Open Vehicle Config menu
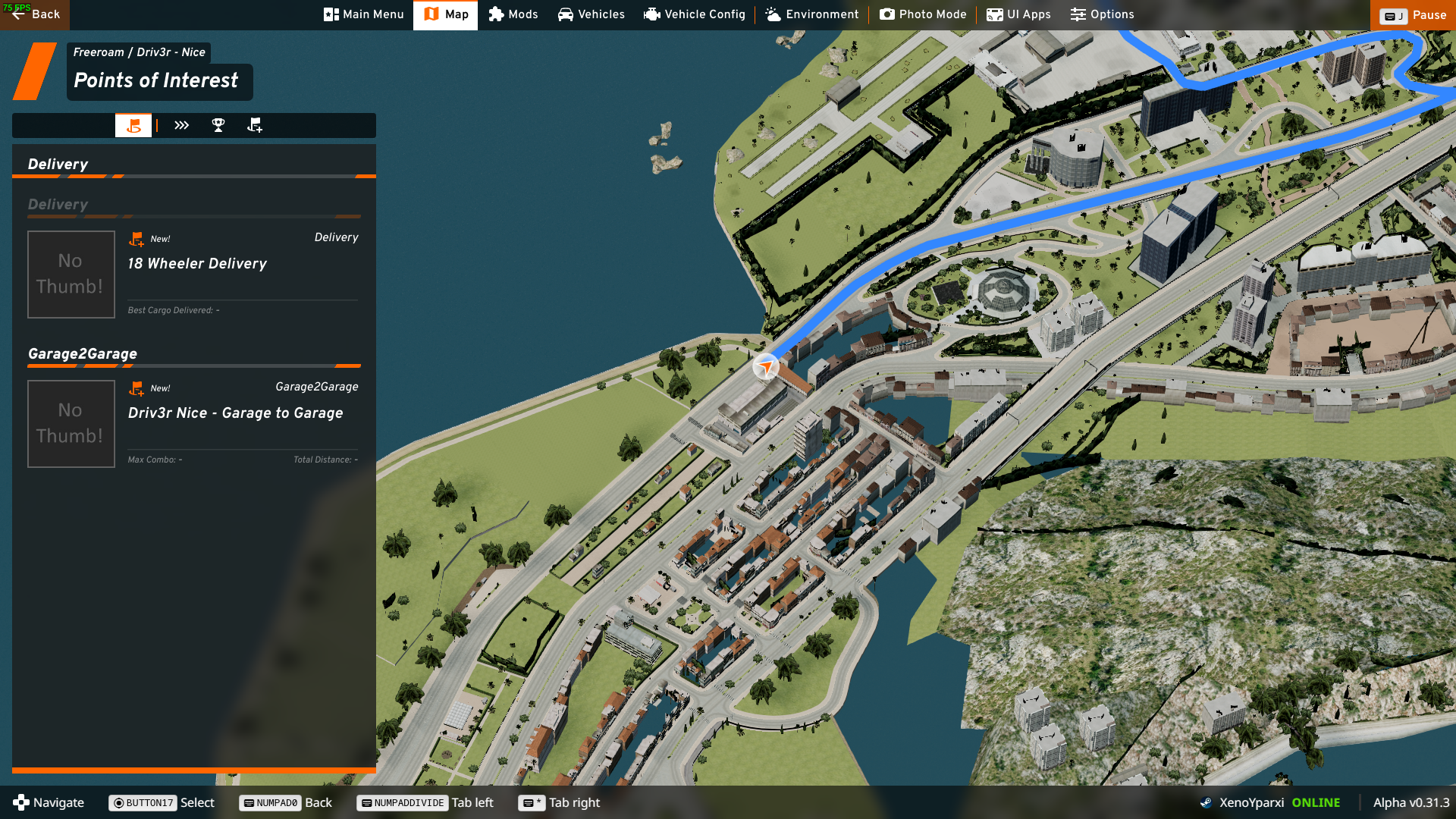 click(694, 14)
